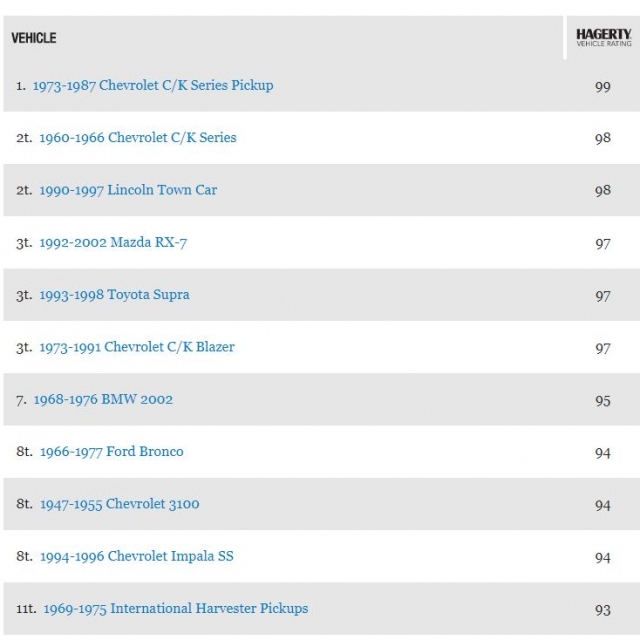The image size is (640, 640).
Task: Select the 1992-2002 Mazda RX-7 link
Action: click(113, 243)
